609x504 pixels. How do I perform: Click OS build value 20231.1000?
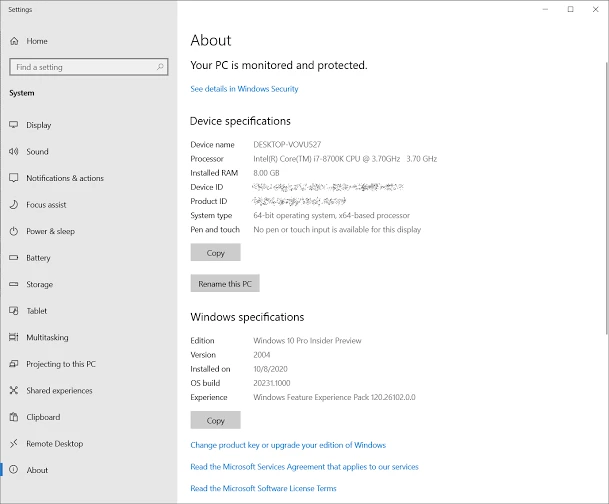click(271, 383)
